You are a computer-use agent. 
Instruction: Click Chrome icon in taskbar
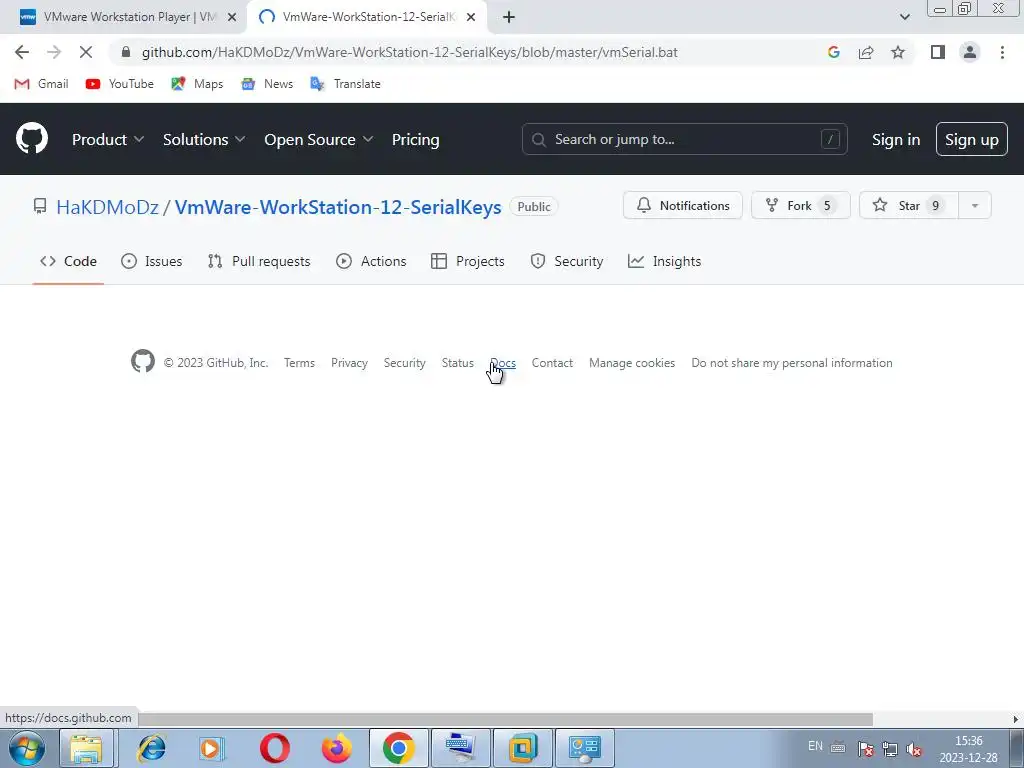coord(398,748)
